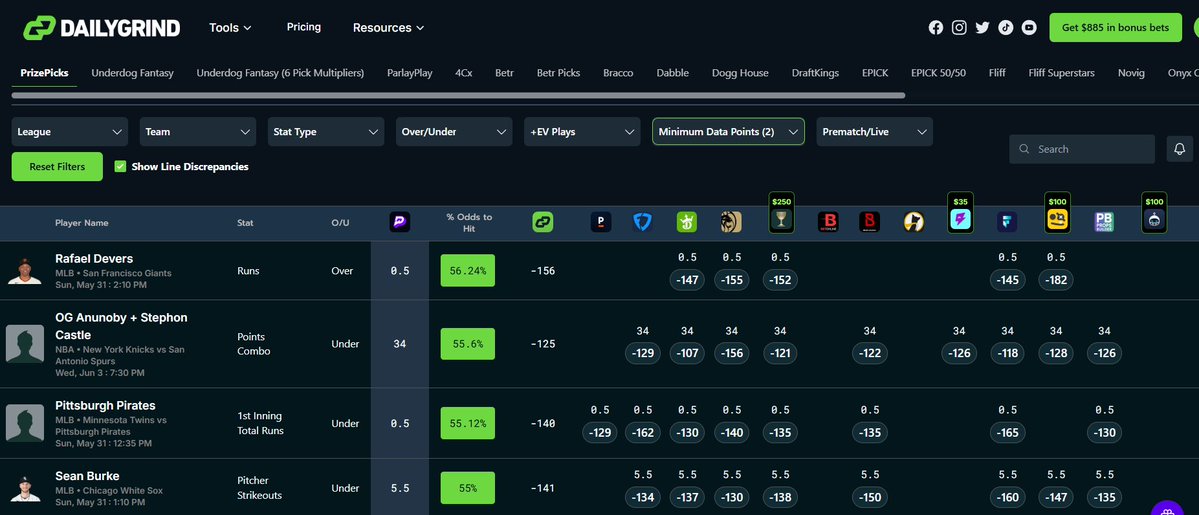
Task: Click the Stat column header
Action: click(x=245, y=223)
